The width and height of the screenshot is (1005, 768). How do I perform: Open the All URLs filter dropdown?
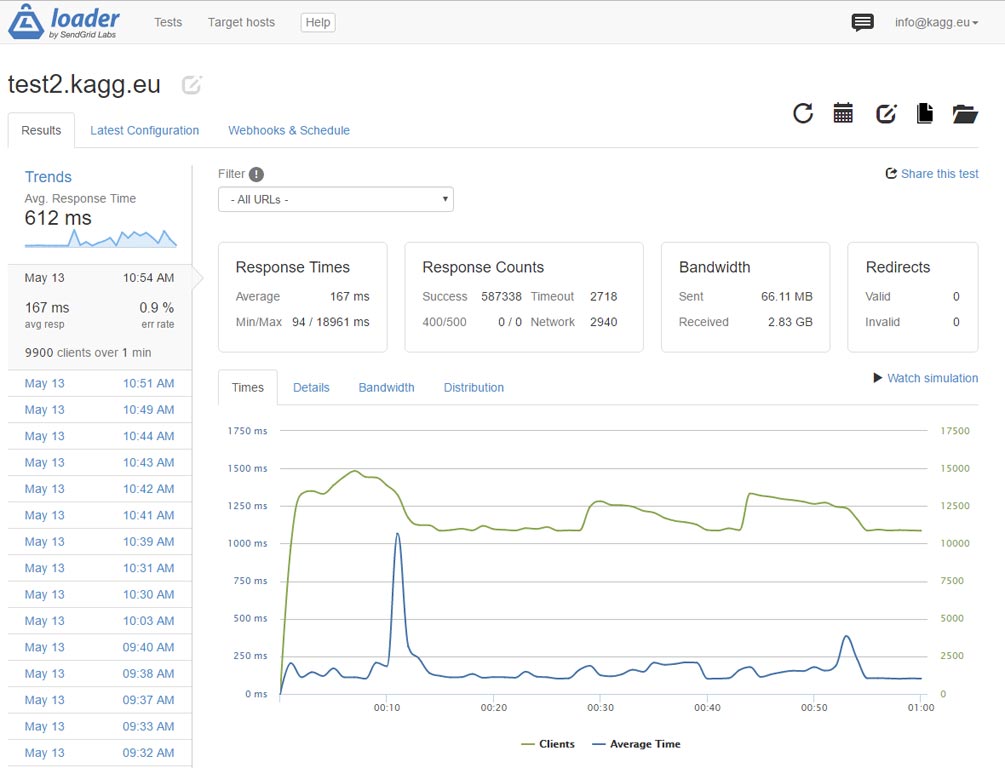pyautogui.click(x=335, y=199)
